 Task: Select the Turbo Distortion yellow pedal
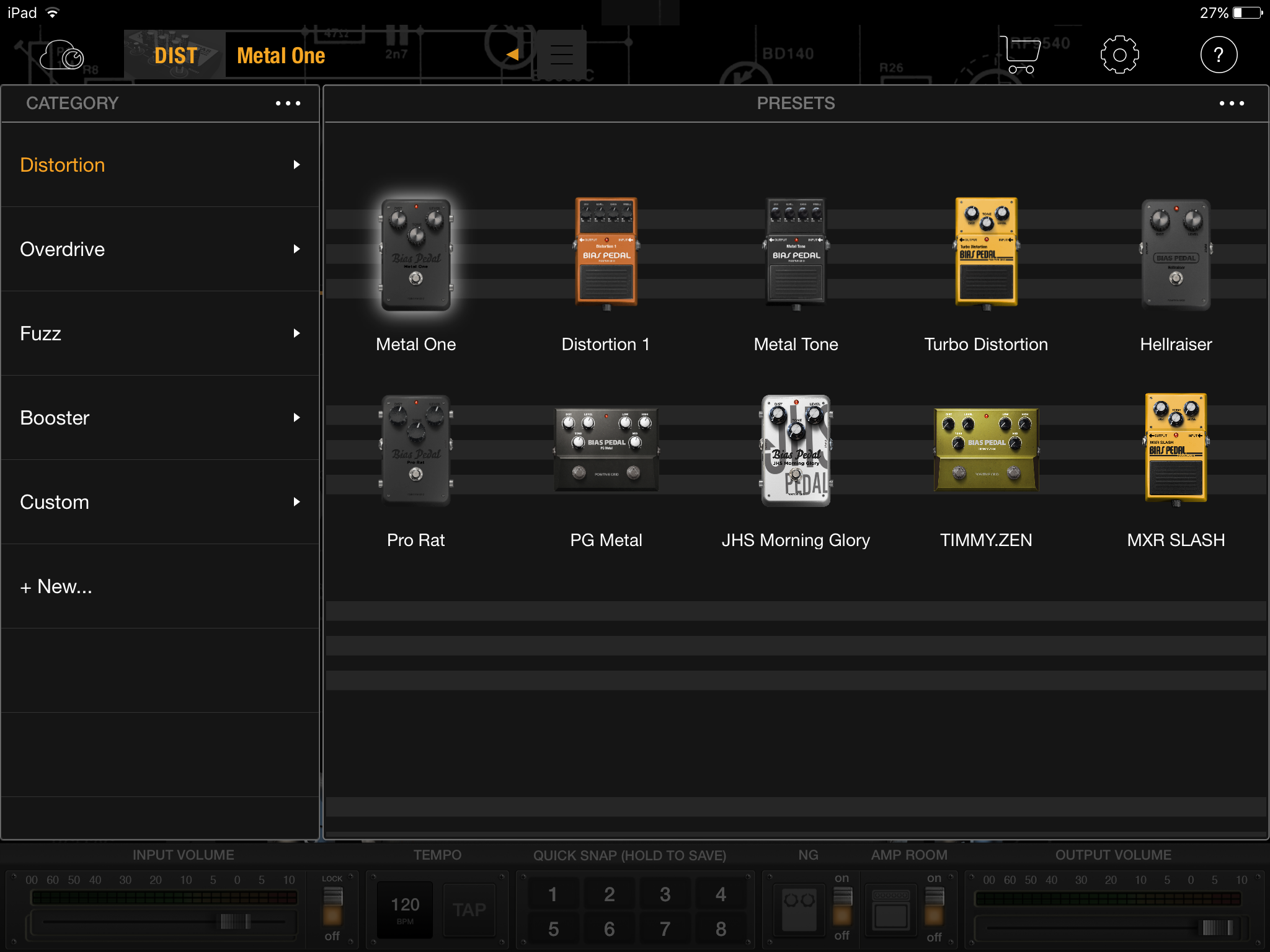(x=986, y=253)
